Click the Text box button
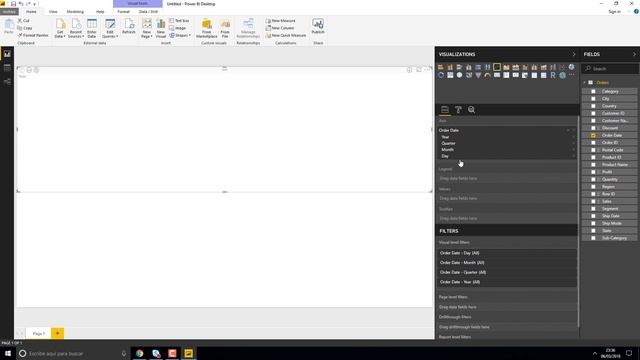Viewport: 640px width, 360px height. (179, 20)
